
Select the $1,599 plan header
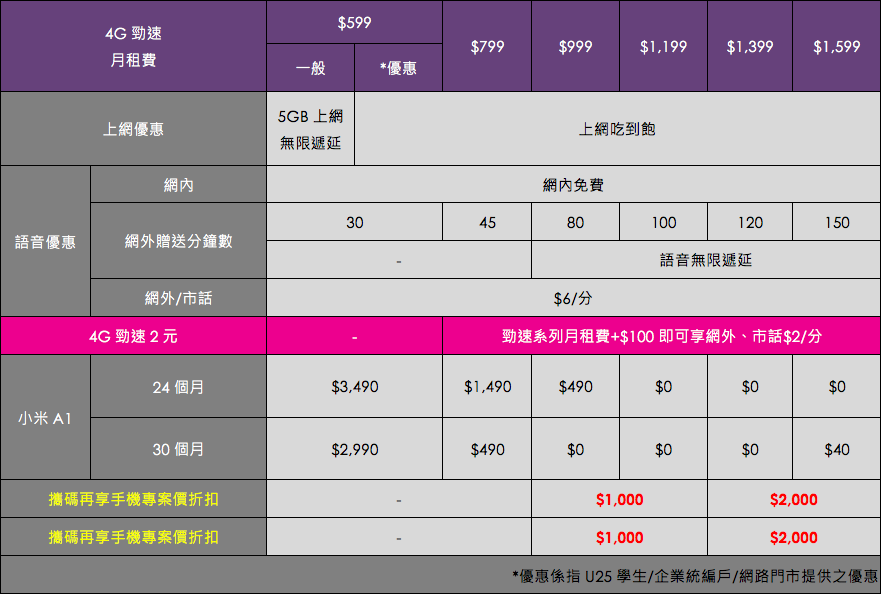(837, 46)
